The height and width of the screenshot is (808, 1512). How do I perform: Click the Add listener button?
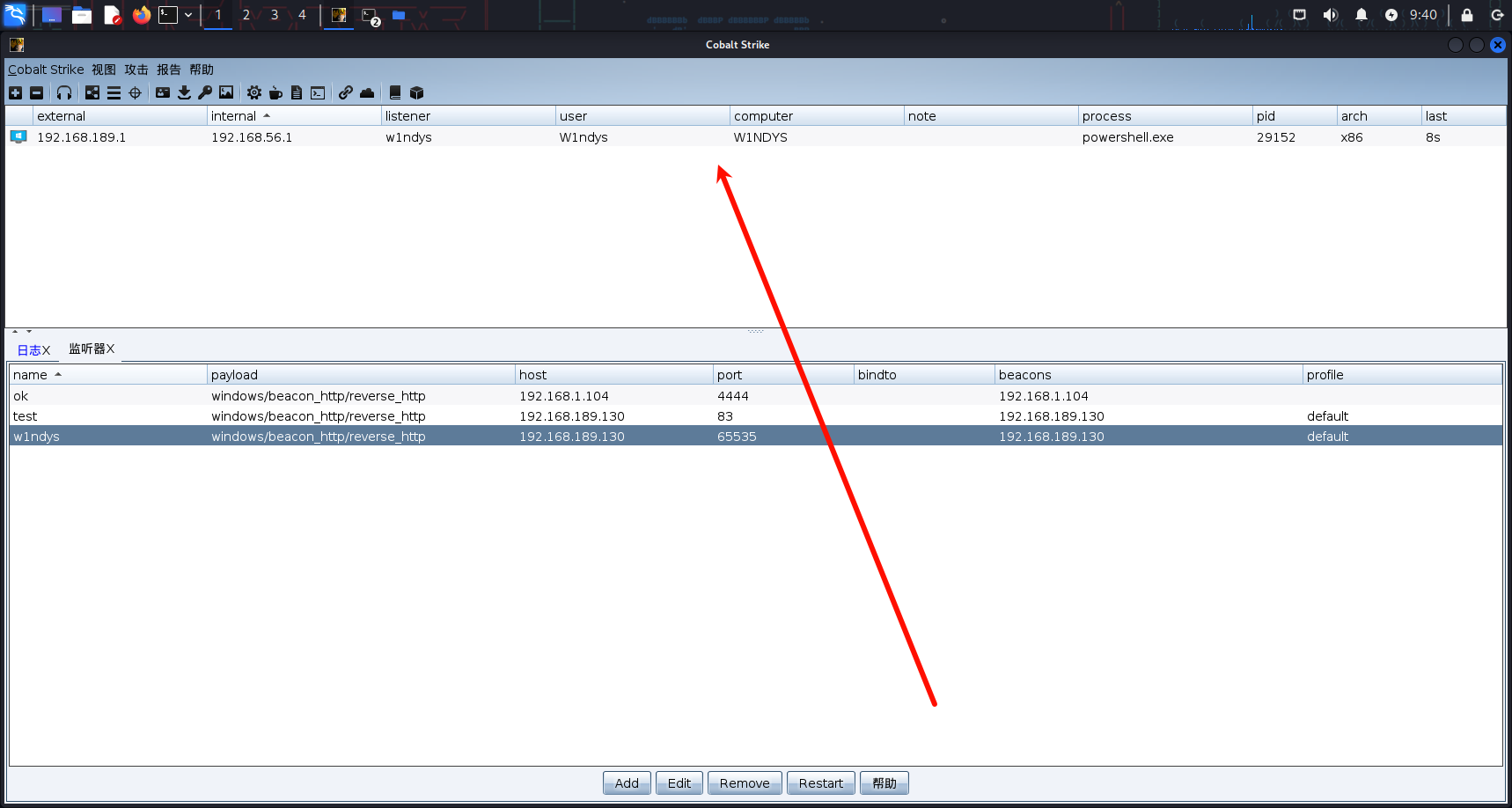pos(627,783)
